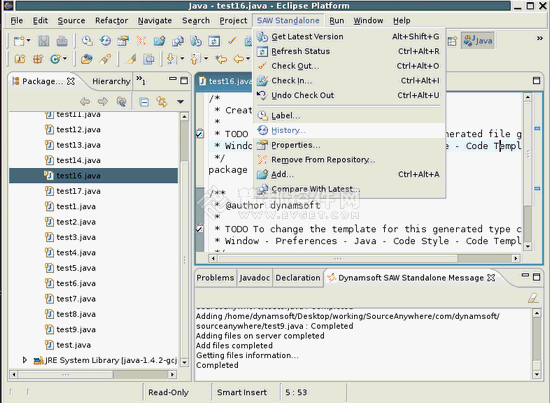Click the SAW Label toolbar icon
Viewport: 550px width, 403px height.
pyautogui.click(x=87, y=41)
